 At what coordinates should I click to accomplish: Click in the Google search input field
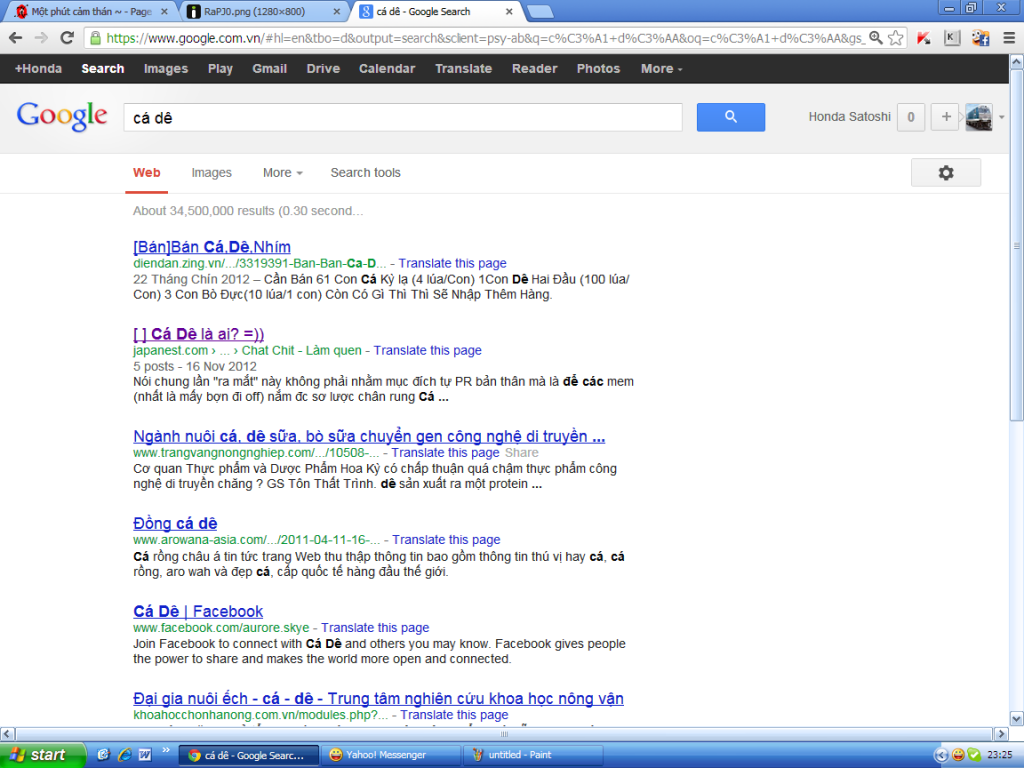point(402,117)
